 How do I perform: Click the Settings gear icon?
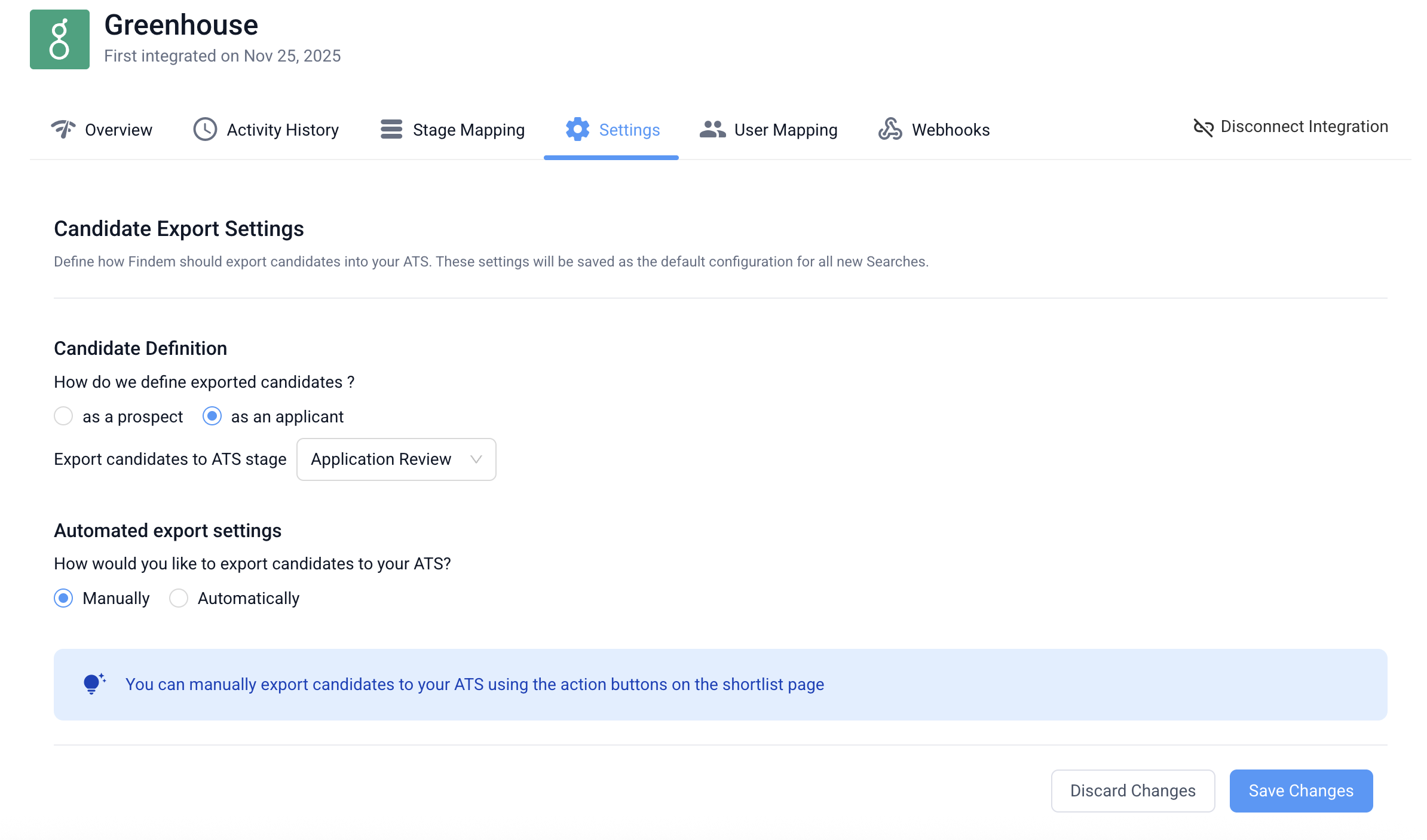pyautogui.click(x=577, y=129)
